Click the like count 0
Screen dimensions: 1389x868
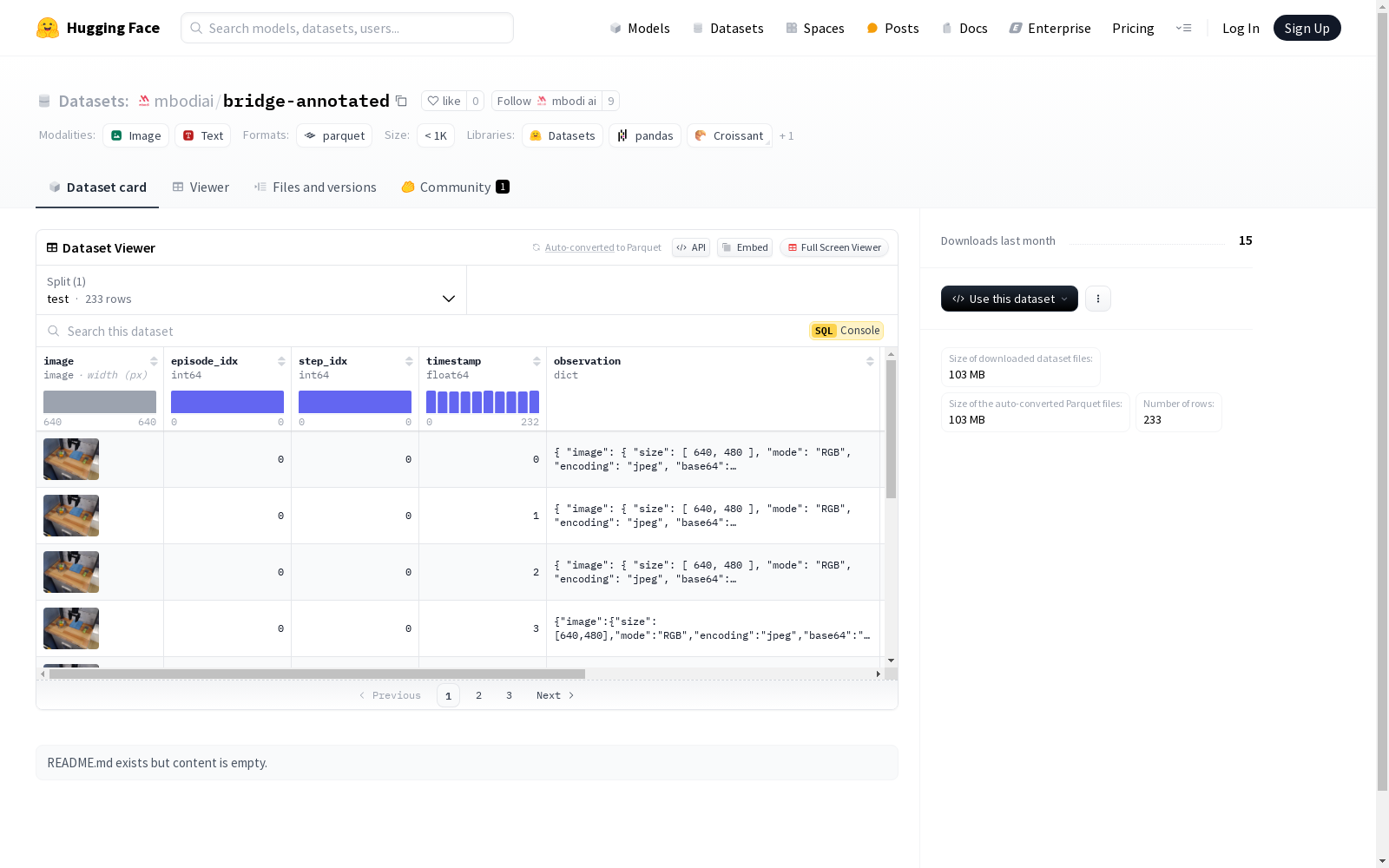[476, 101]
